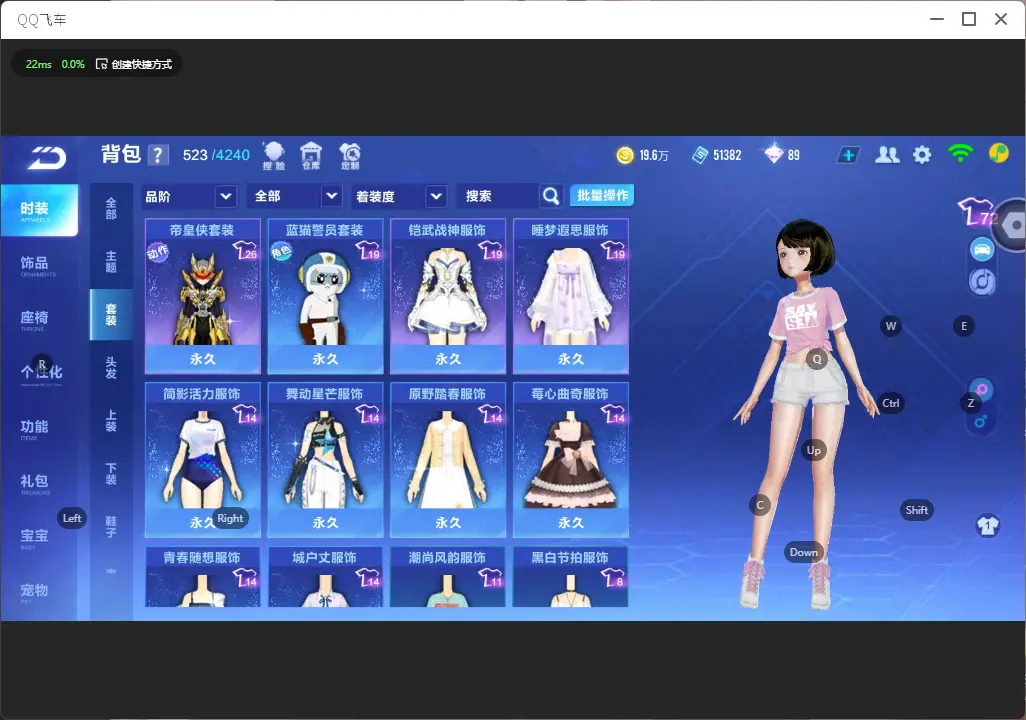Screen dimensions: 1026x720
Task: Click the 创建快捷方式 link text
Action: 141,64
